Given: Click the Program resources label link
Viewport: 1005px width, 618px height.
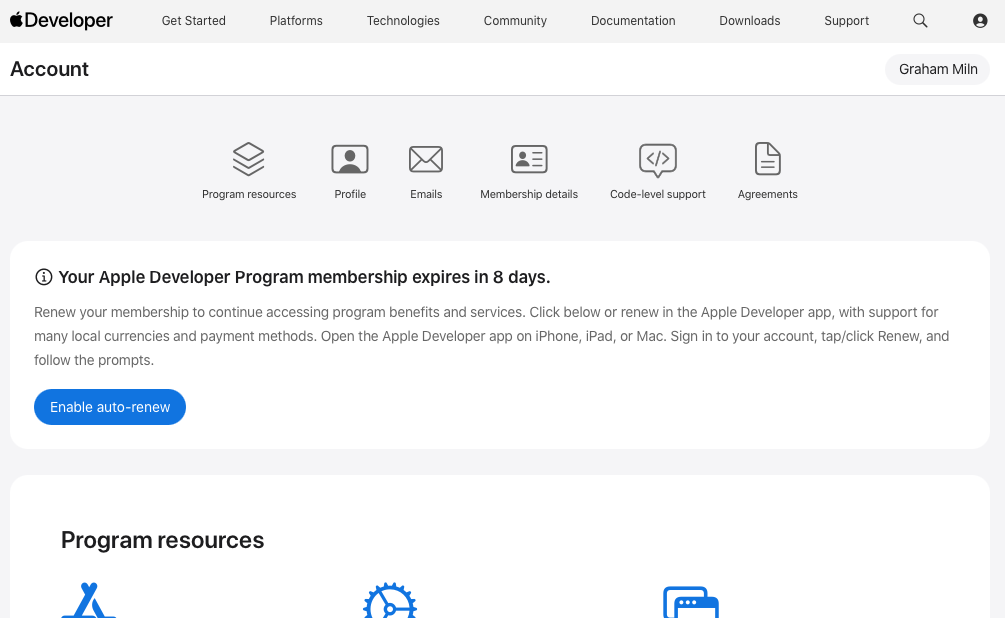Looking at the screenshot, I should 249,194.
